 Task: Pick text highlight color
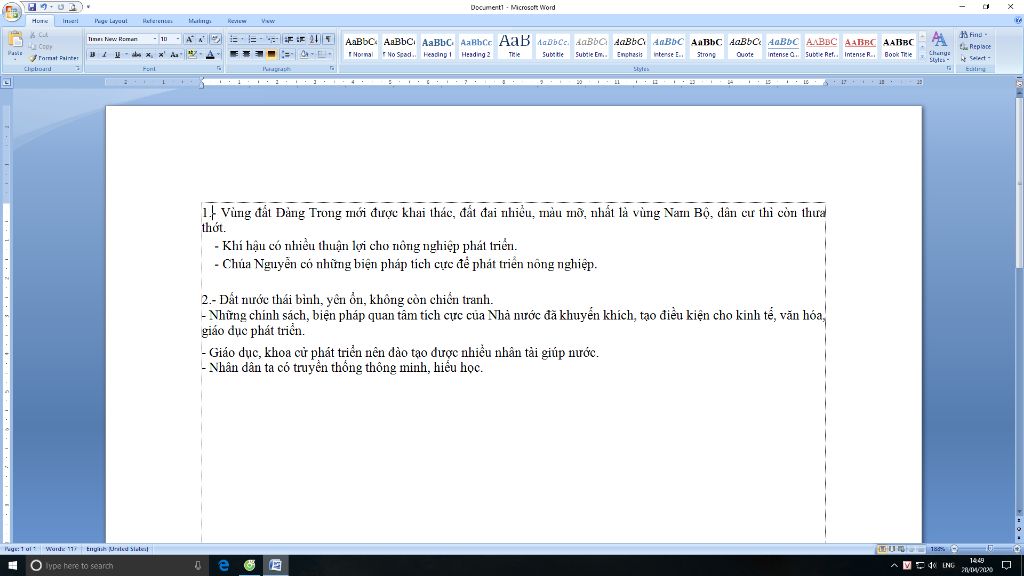(191, 55)
